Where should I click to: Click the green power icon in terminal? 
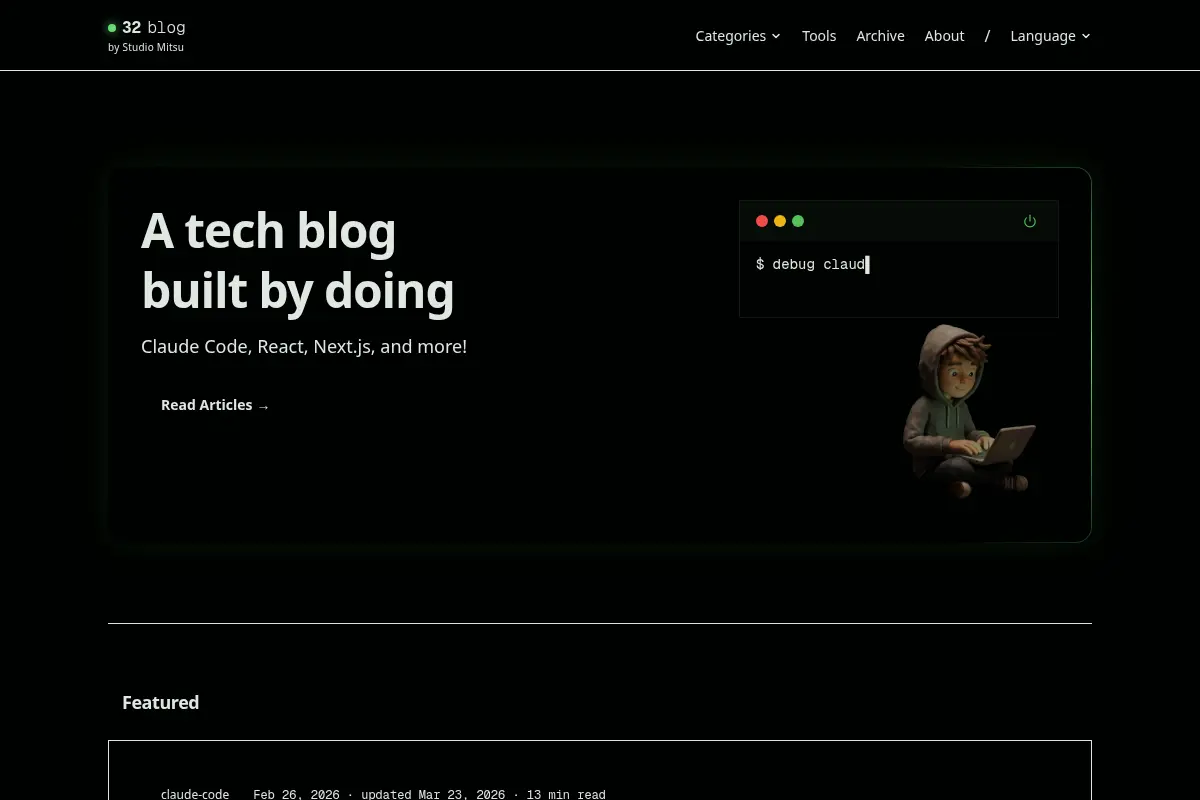1030,221
